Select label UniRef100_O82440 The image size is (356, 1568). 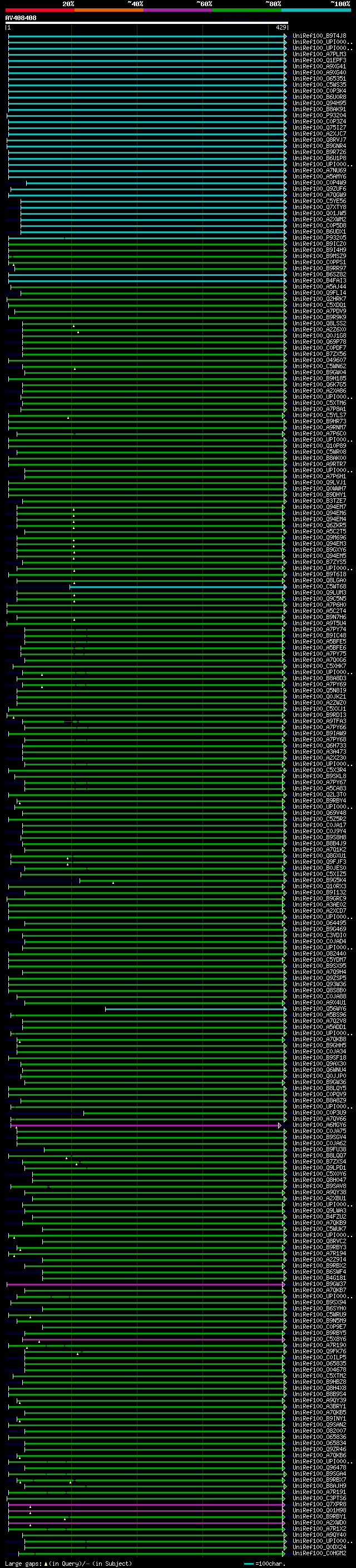[x=319, y=954]
